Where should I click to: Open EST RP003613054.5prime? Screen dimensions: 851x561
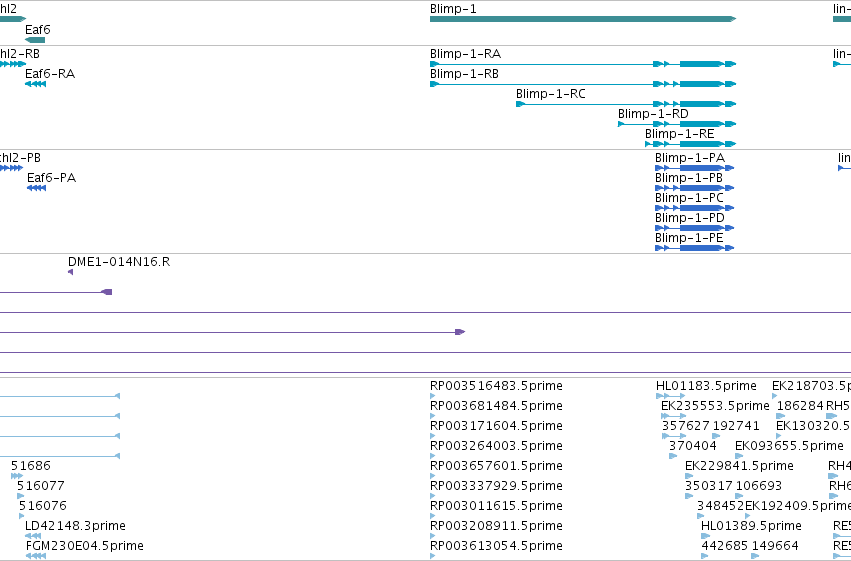(x=496, y=546)
